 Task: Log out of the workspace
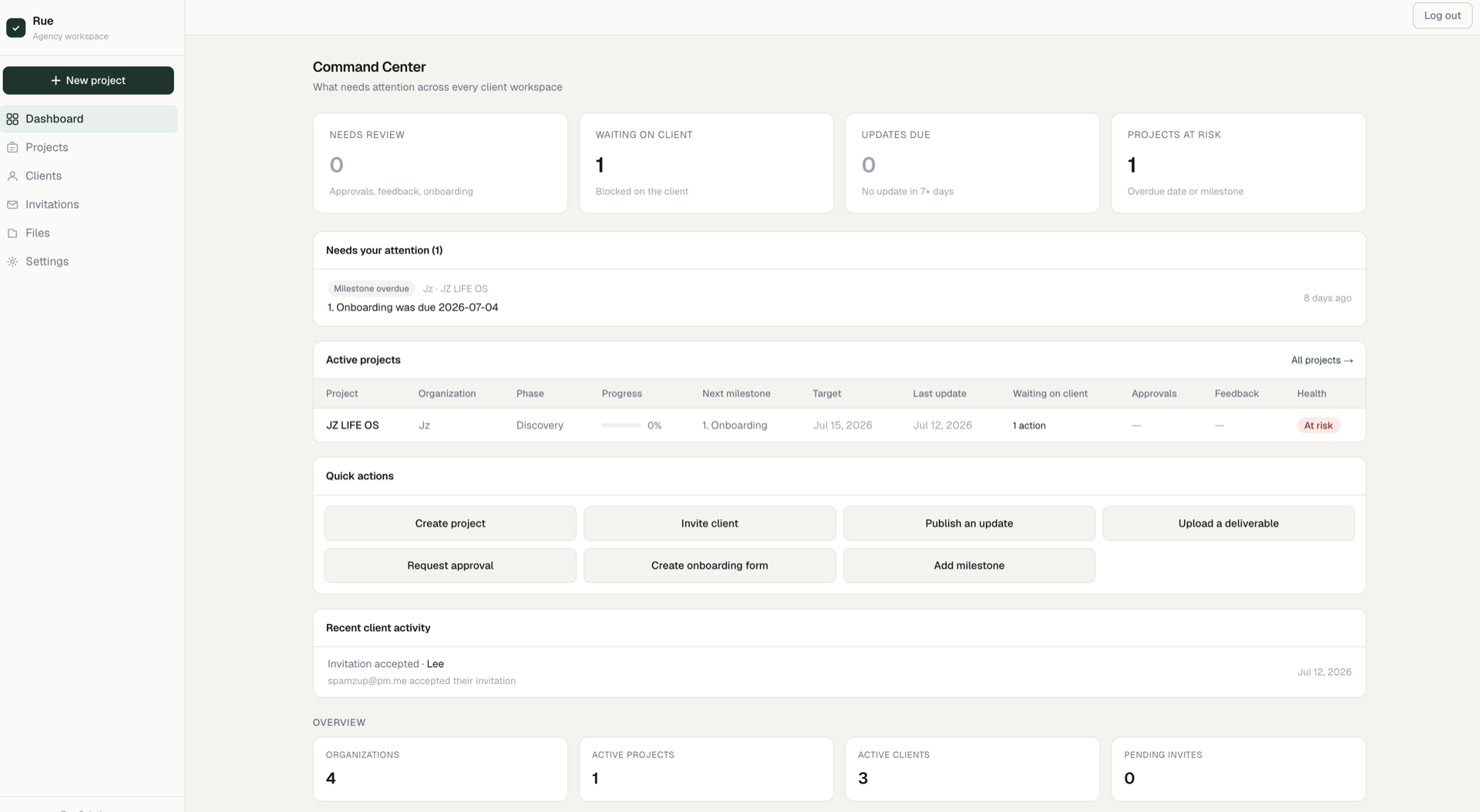click(x=1442, y=15)
